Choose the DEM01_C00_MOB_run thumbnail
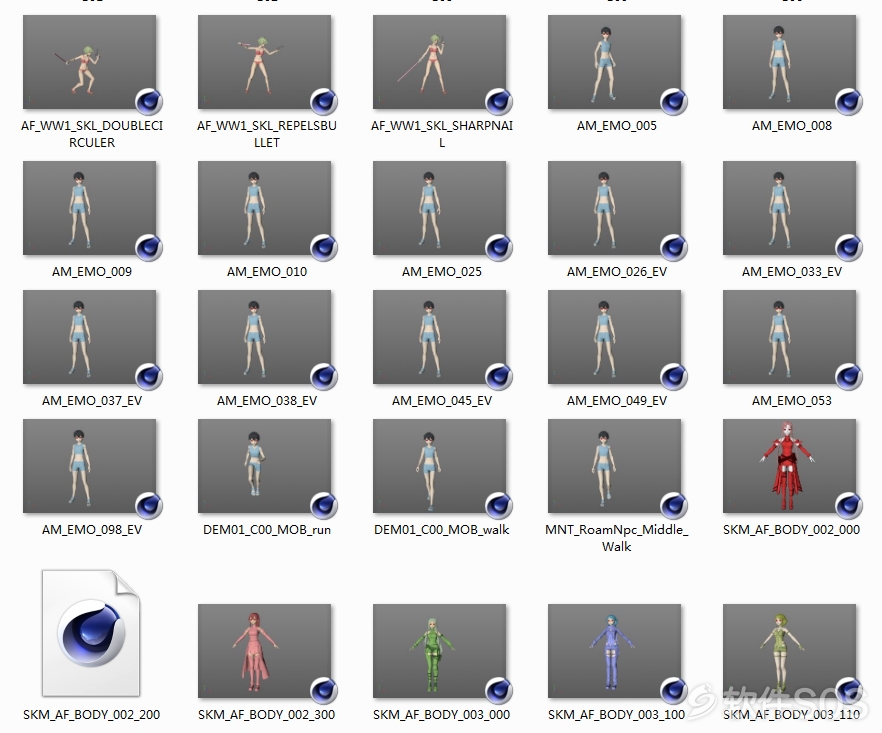 264,466
